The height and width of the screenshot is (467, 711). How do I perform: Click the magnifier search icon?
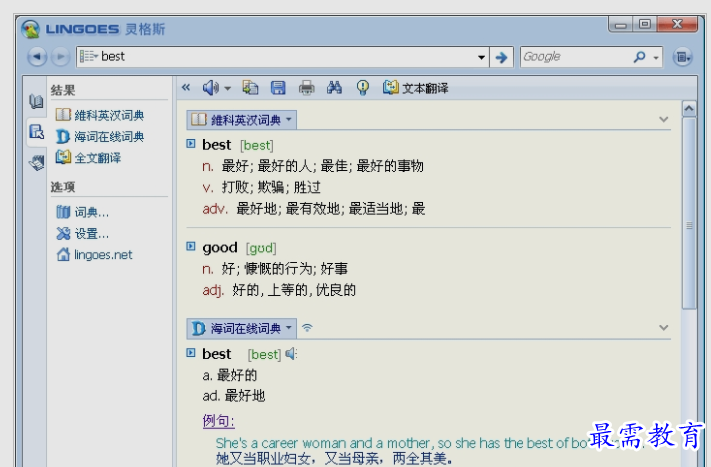click(x=639, y=57)
